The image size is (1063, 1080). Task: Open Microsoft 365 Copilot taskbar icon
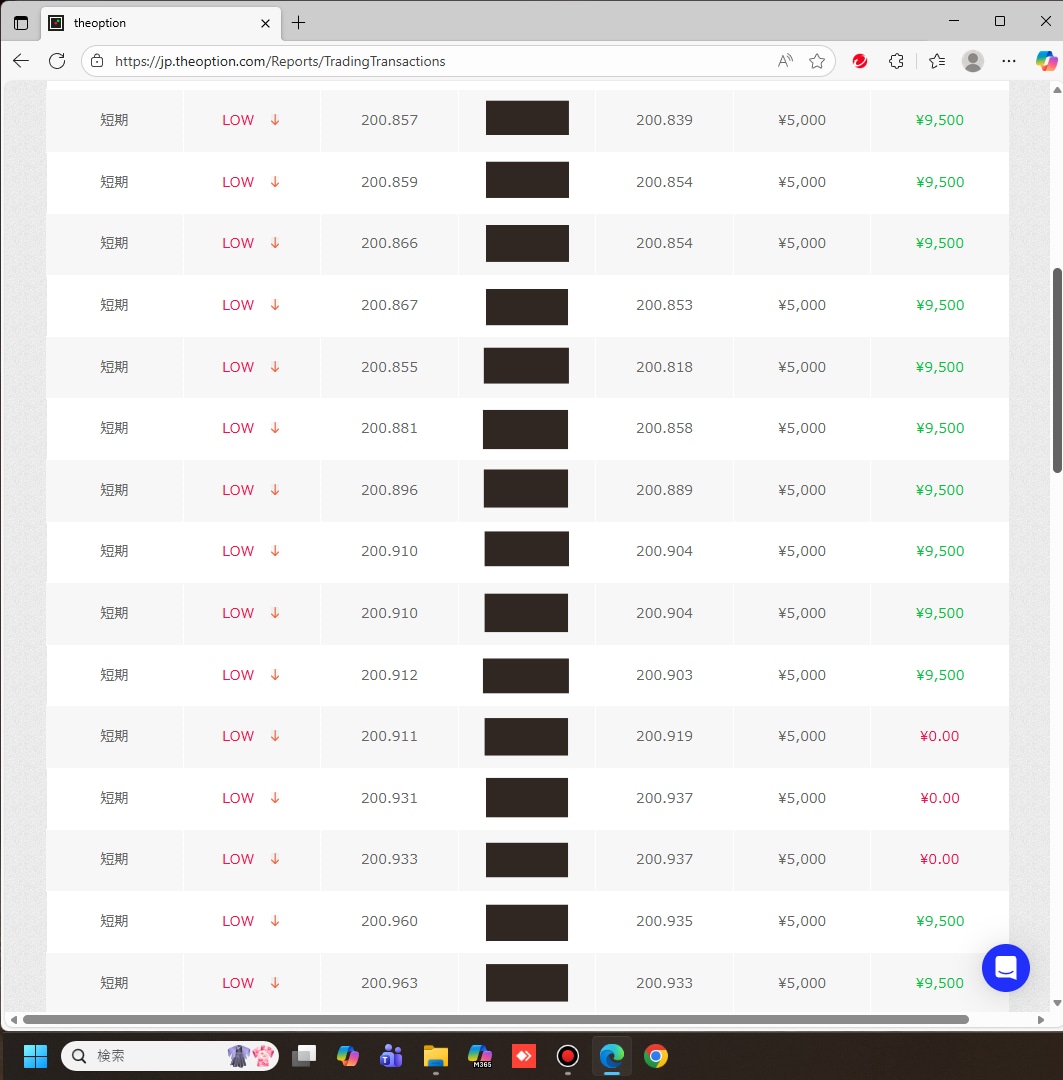tap(480, 1056)
